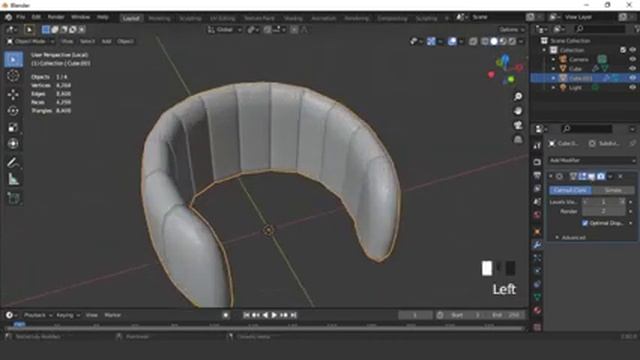Toggle eye icon for Cube row

pyautogui.click(x=632, y=69)
